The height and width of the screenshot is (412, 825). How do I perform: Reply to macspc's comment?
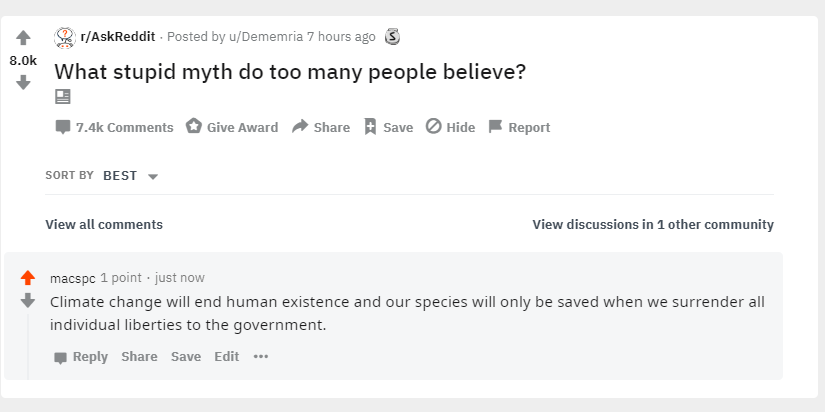coord(81,357)
